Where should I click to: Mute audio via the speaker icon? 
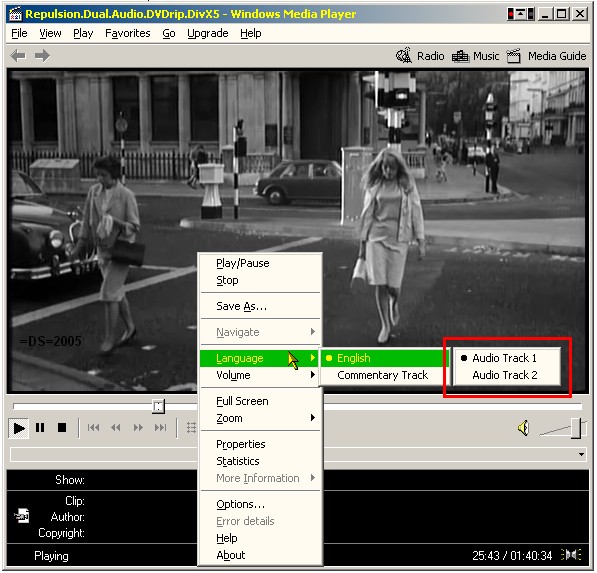click(524, 429)
